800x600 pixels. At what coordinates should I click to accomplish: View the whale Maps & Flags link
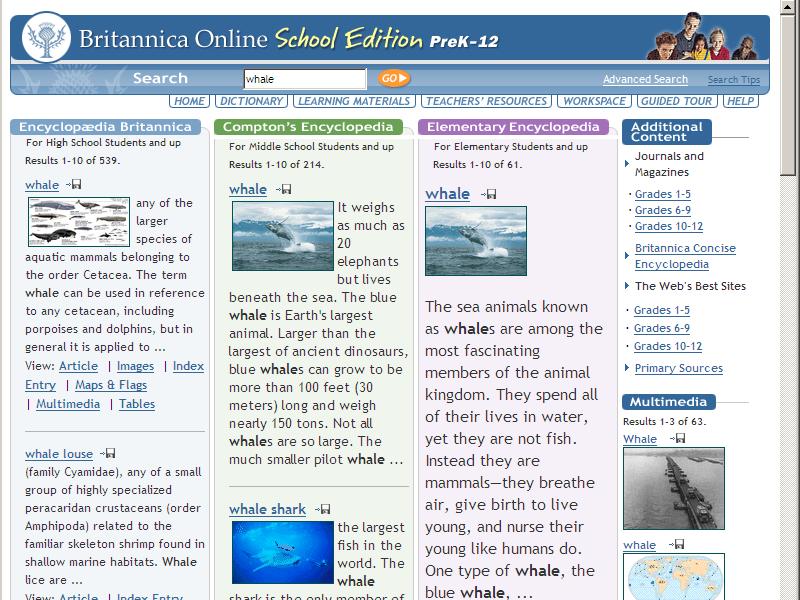coord(111,385)
